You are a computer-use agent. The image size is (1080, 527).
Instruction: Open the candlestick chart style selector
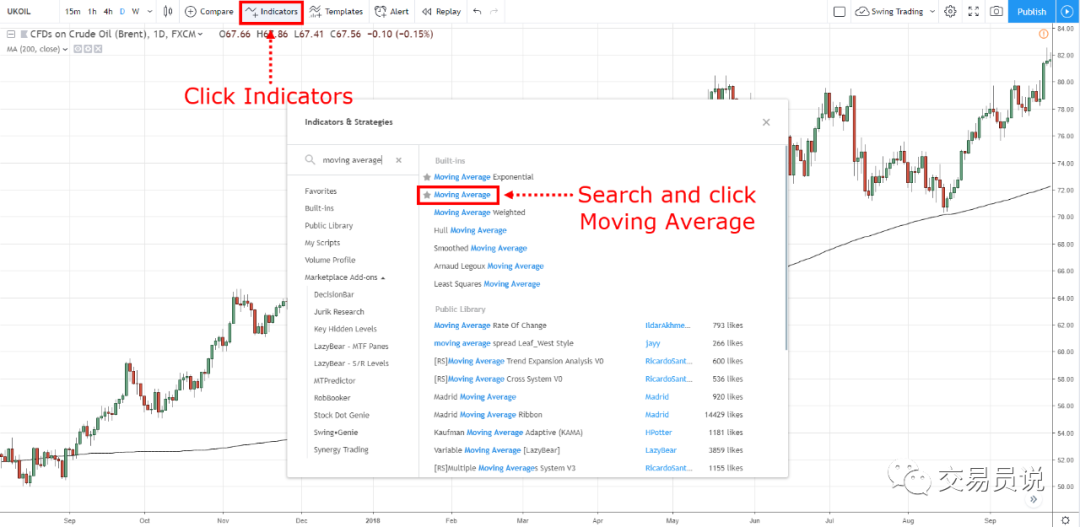(169, 11)
